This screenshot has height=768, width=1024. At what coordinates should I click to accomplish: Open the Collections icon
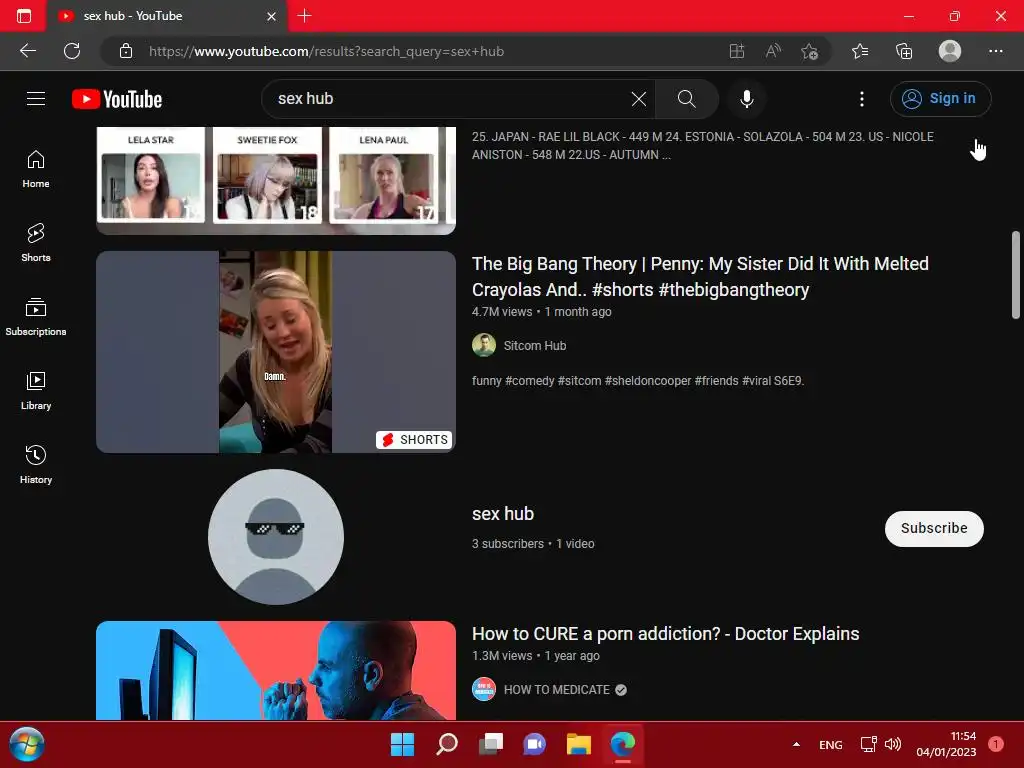pos(904,51)
